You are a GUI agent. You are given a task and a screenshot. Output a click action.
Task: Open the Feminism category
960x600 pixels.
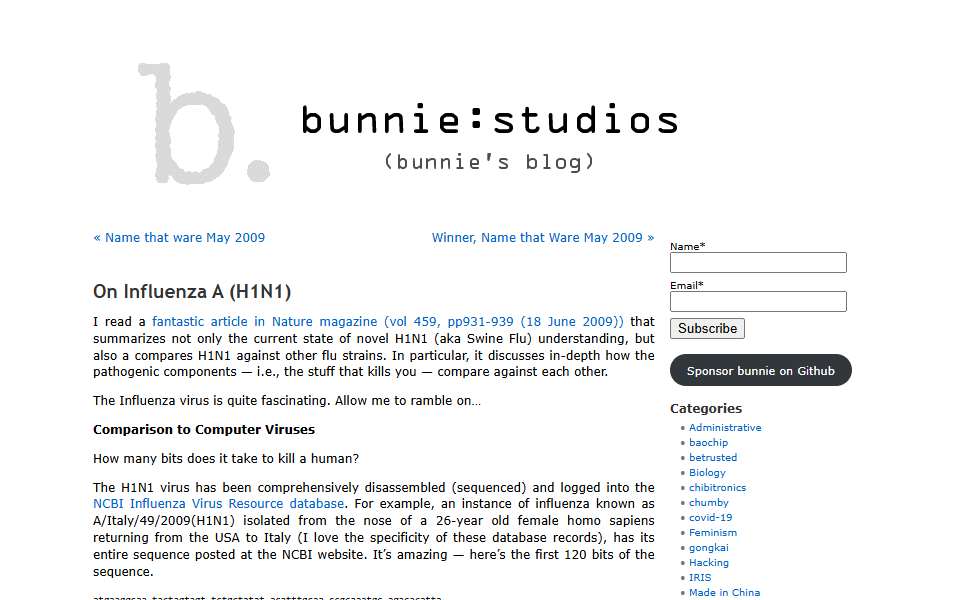pos(713,533)
